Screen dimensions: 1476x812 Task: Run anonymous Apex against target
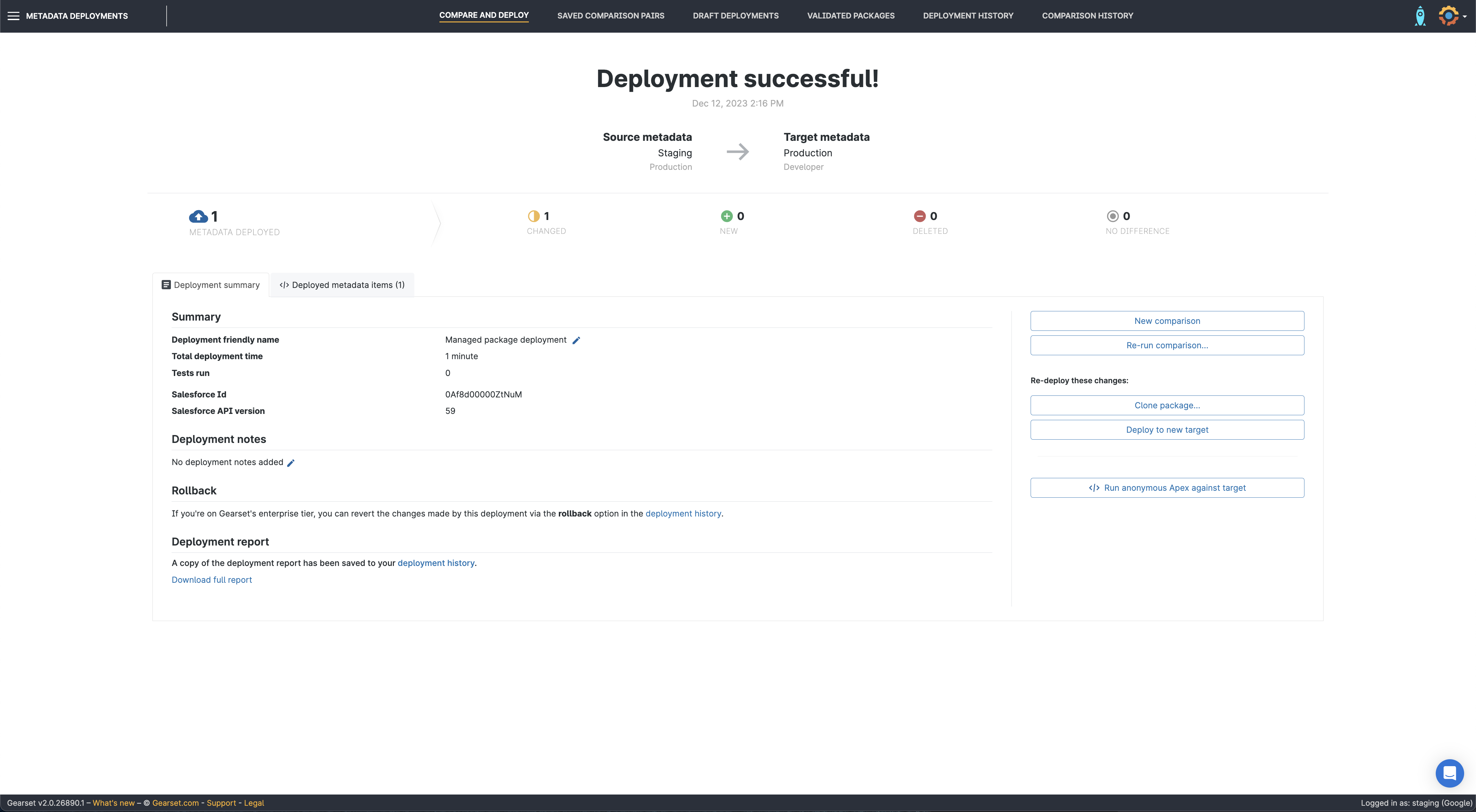(x=1167, y=488)
